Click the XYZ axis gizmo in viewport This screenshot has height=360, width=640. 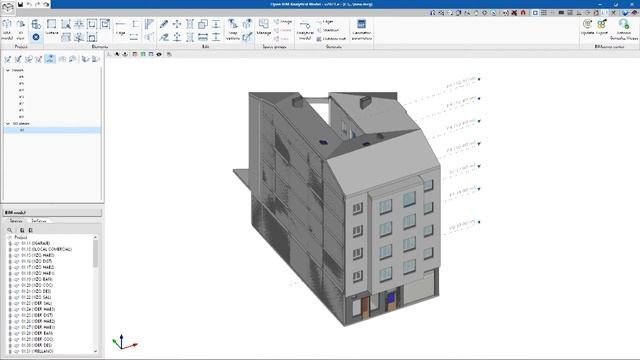[x=125, y=342]
